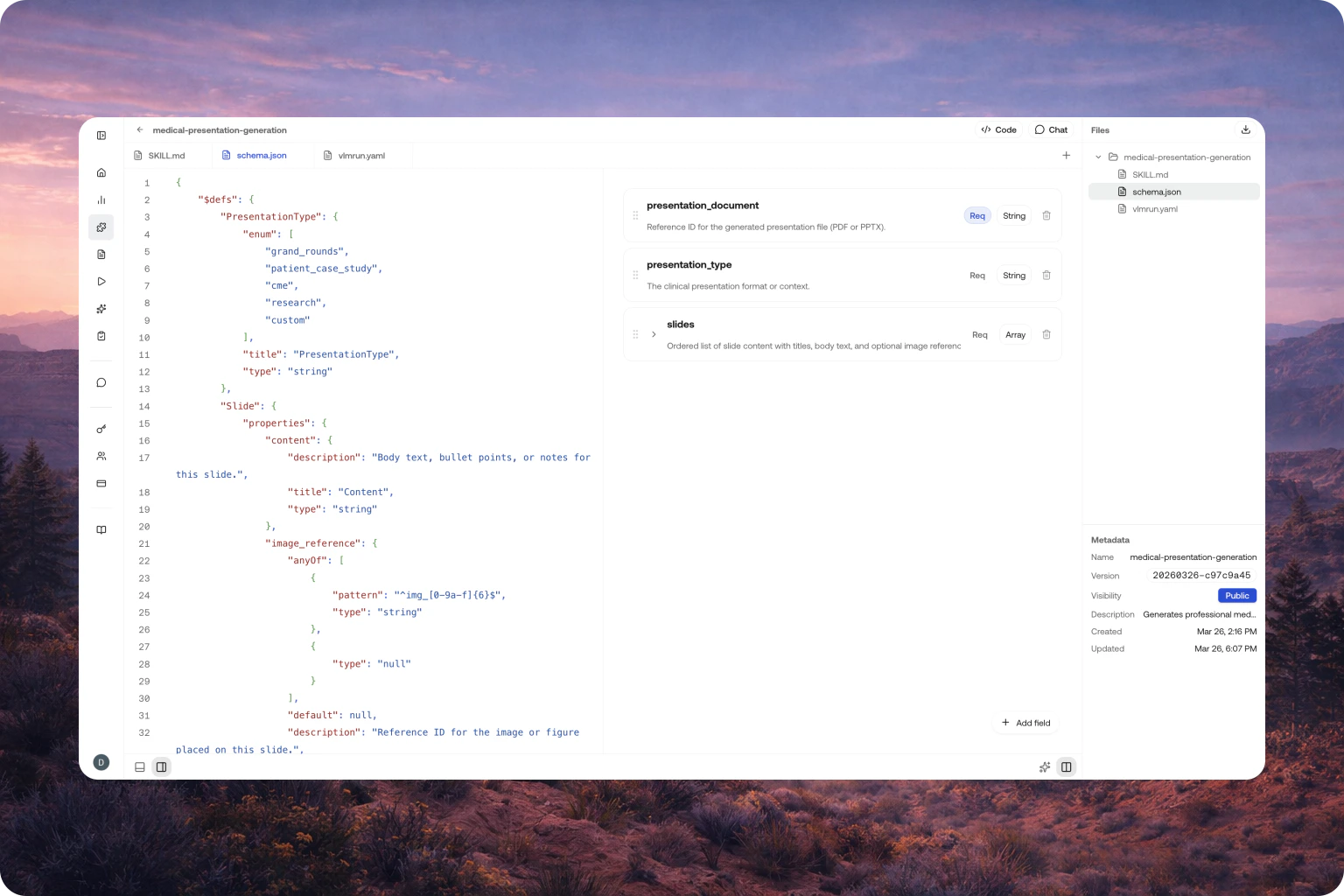
Task: Toggle split view icon at bottom left
Action: (162, 766)
